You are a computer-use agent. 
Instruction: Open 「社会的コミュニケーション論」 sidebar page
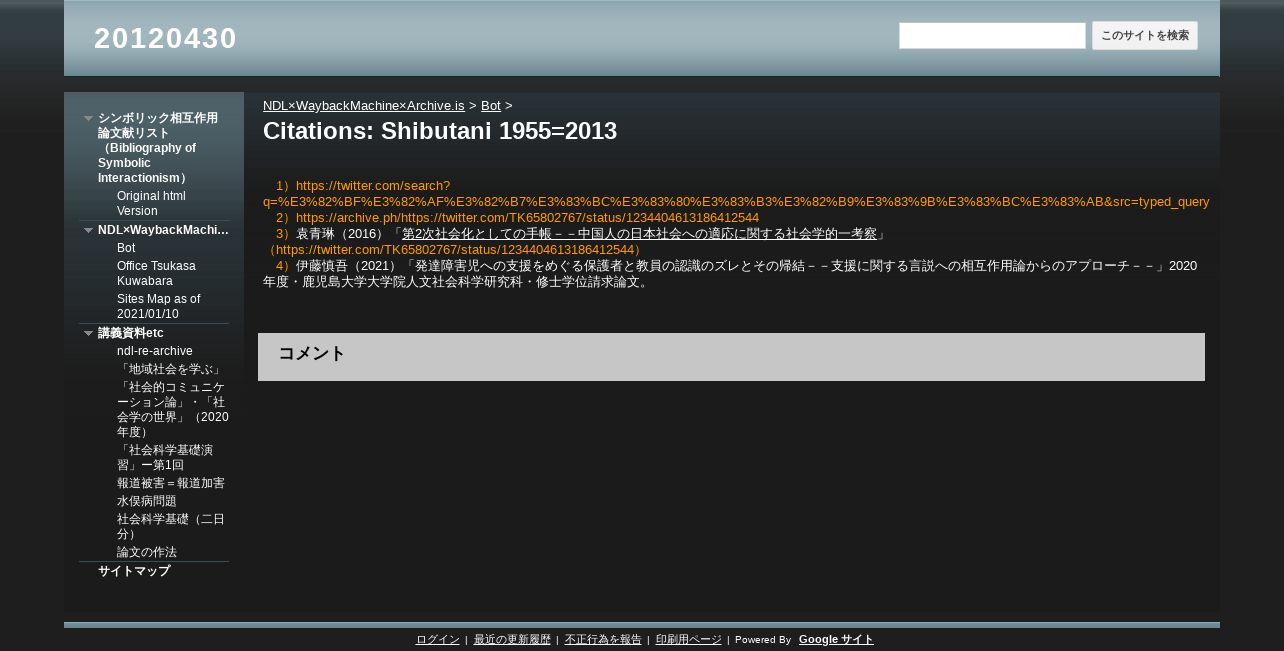tap(172, 409)
